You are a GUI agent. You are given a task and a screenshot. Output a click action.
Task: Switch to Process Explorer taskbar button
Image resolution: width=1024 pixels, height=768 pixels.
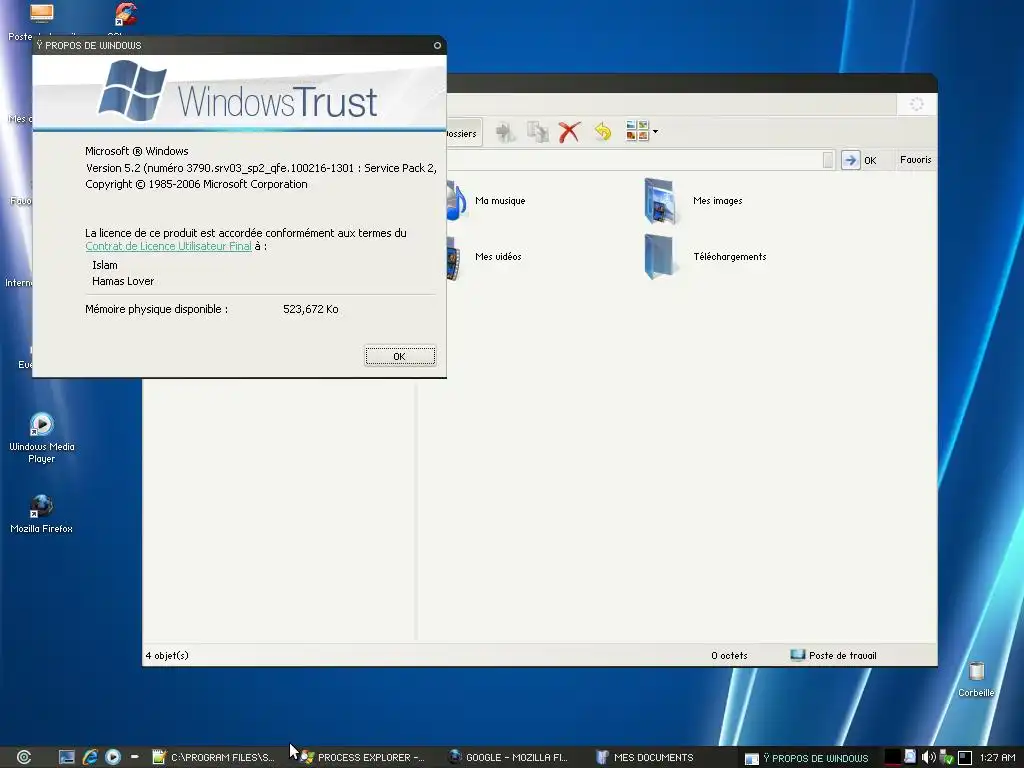coord(362,758)
